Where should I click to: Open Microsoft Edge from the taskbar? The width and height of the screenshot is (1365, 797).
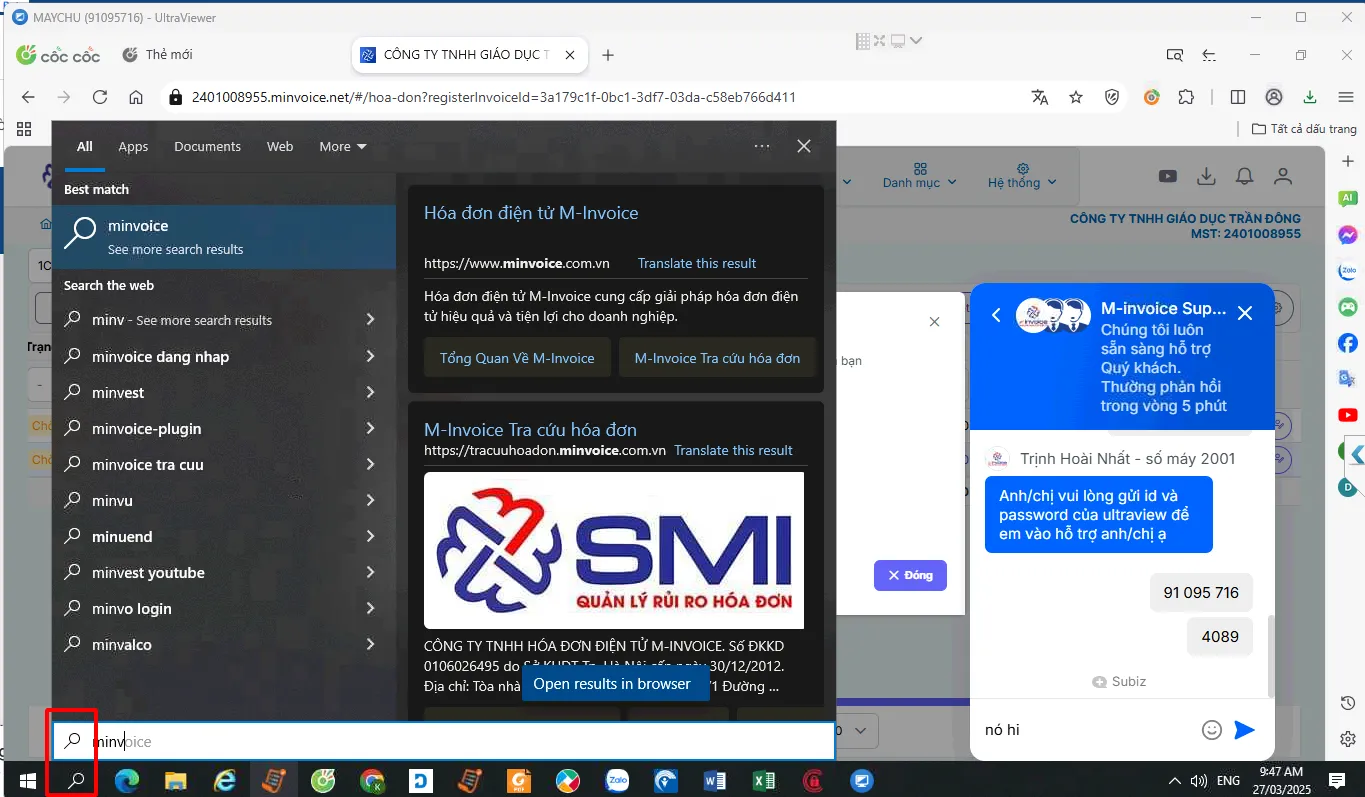click(127, 781)
